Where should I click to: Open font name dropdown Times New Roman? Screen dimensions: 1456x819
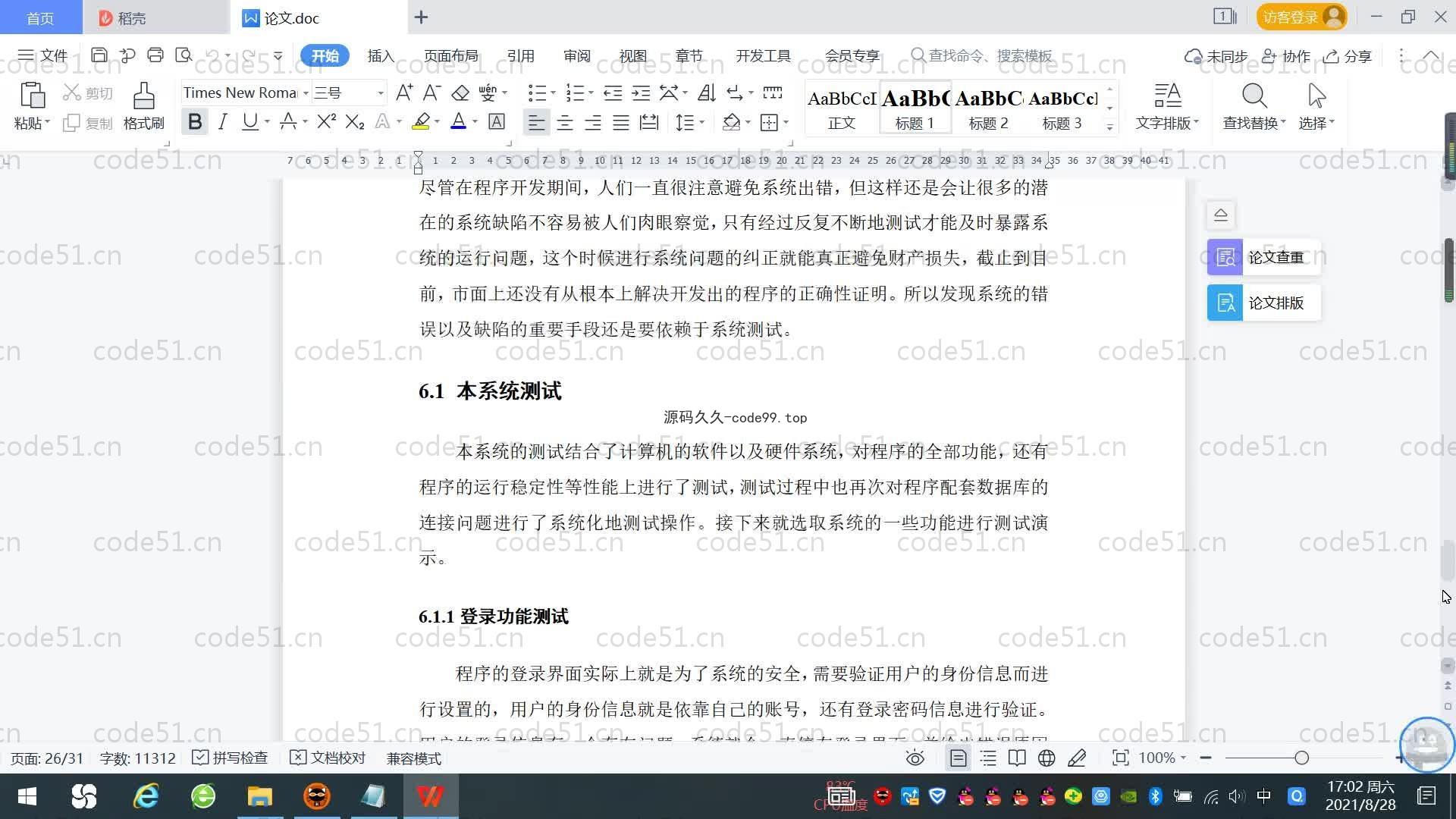coord(306,93)
